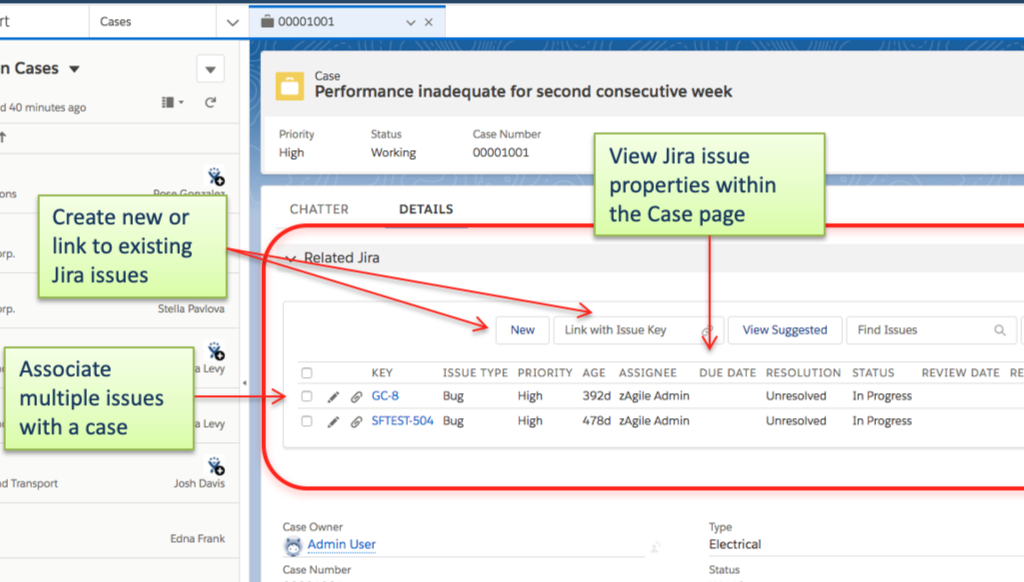
Task: Switch to the Chatter tab
Action: pos(319,209)
